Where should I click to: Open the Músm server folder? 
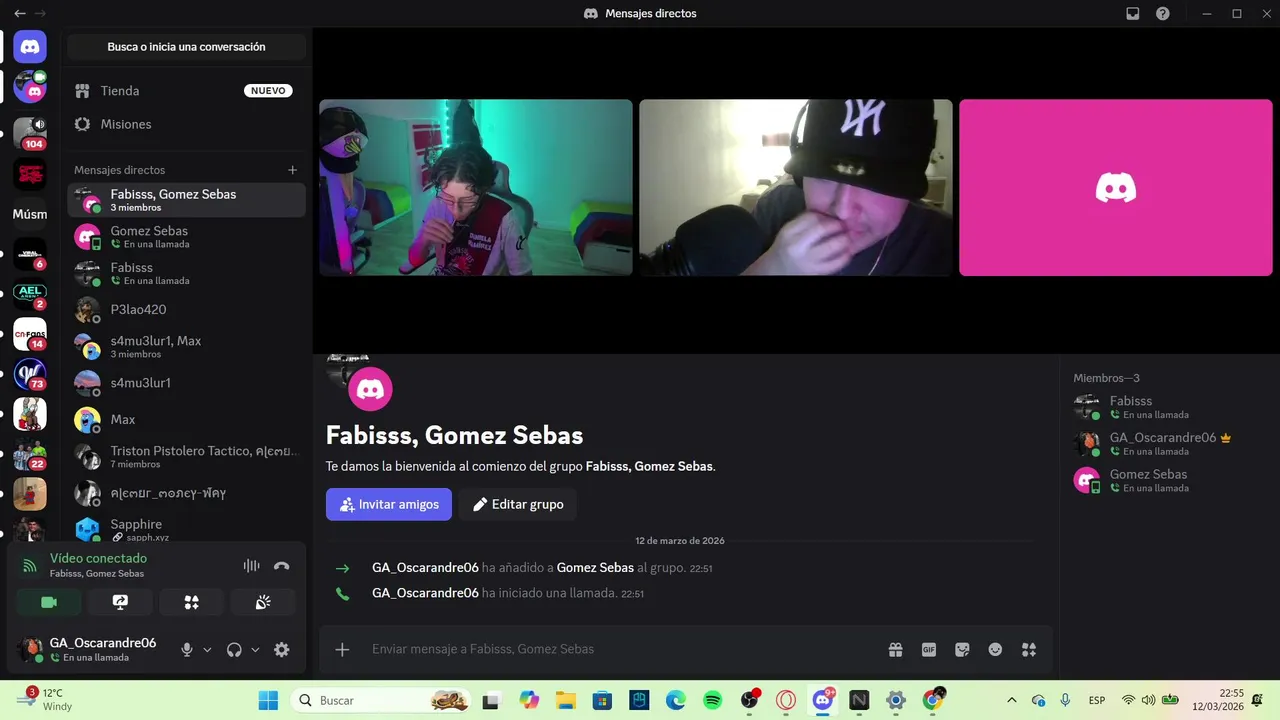pos(30,214)
